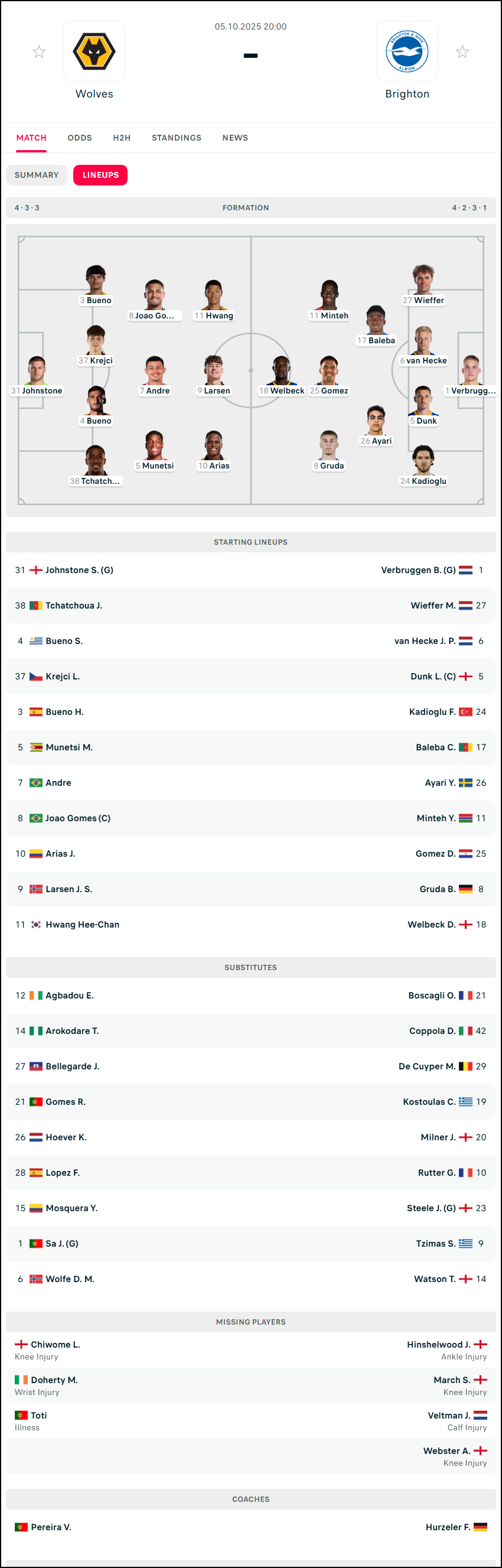
Task: Open coach Pereira V. profile
Action: [x=51, y=1527]
